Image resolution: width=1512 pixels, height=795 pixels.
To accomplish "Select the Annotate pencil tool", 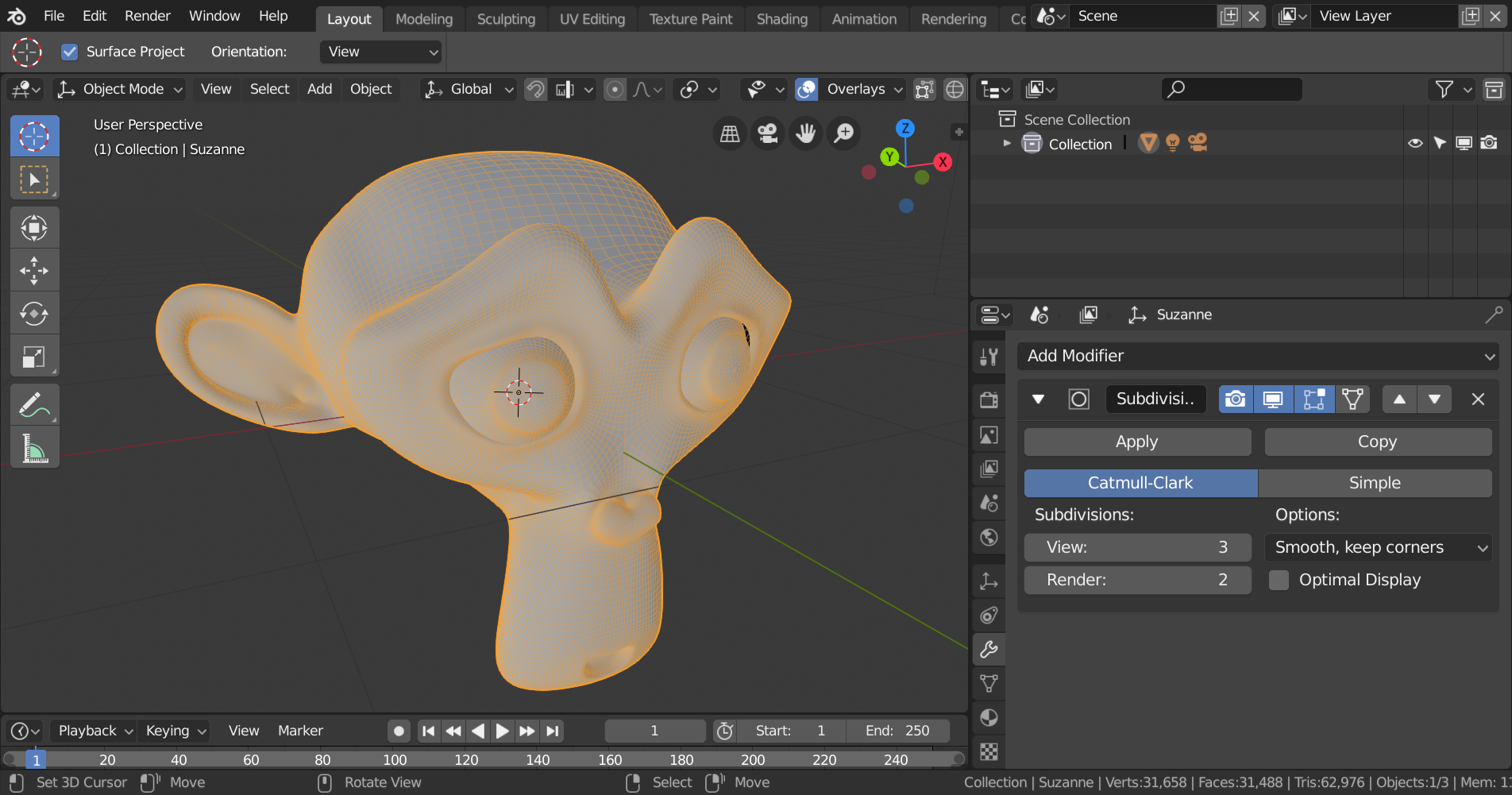I will [x=34, y=405].
